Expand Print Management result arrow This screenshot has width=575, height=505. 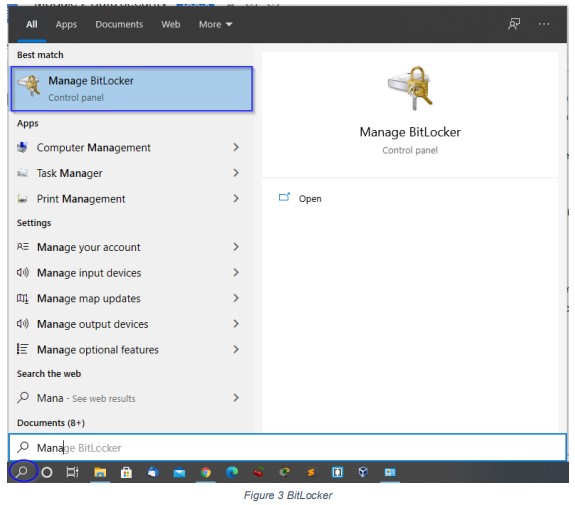[x=236, y=198]
